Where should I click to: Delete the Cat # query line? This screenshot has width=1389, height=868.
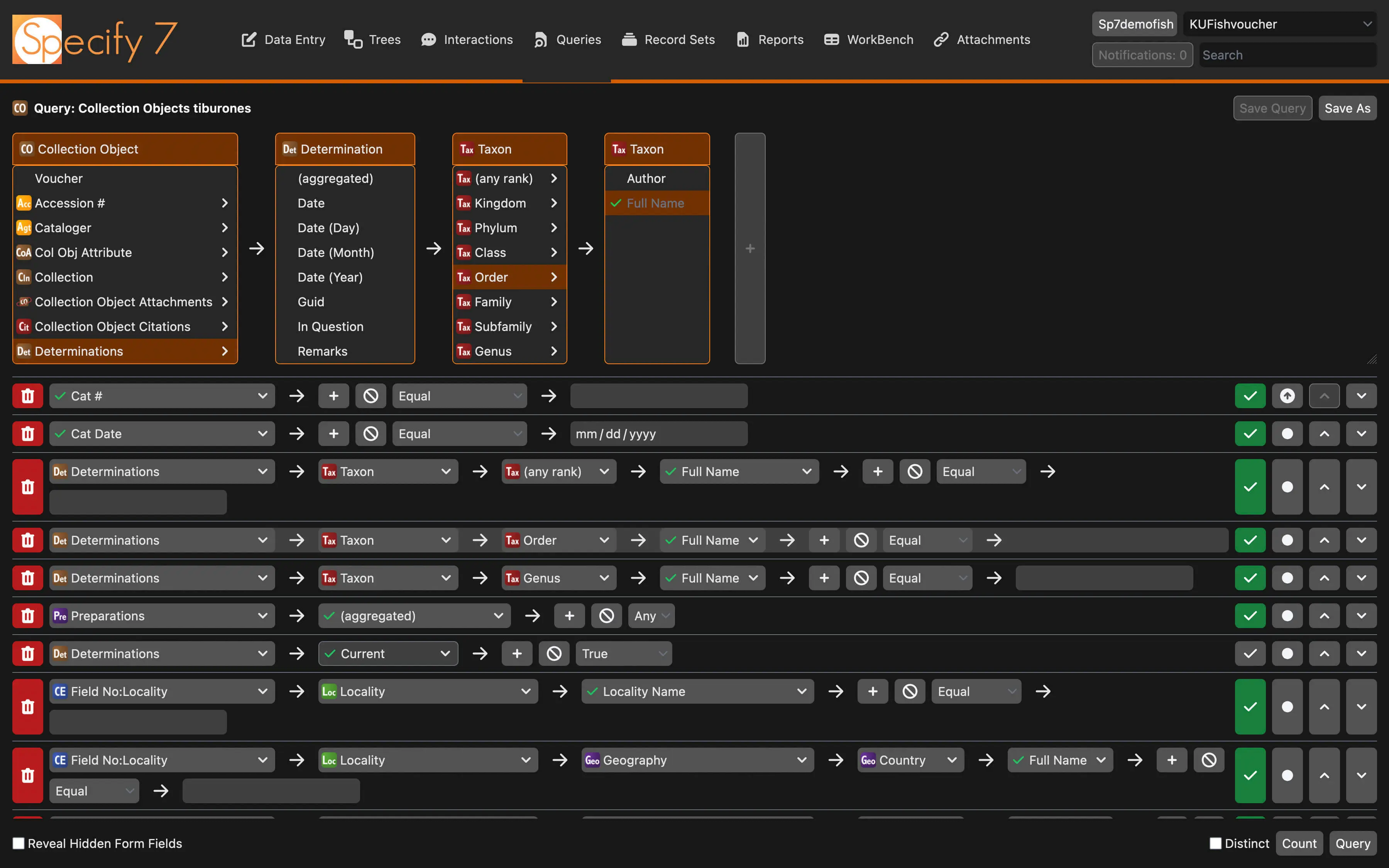(27, 396)
